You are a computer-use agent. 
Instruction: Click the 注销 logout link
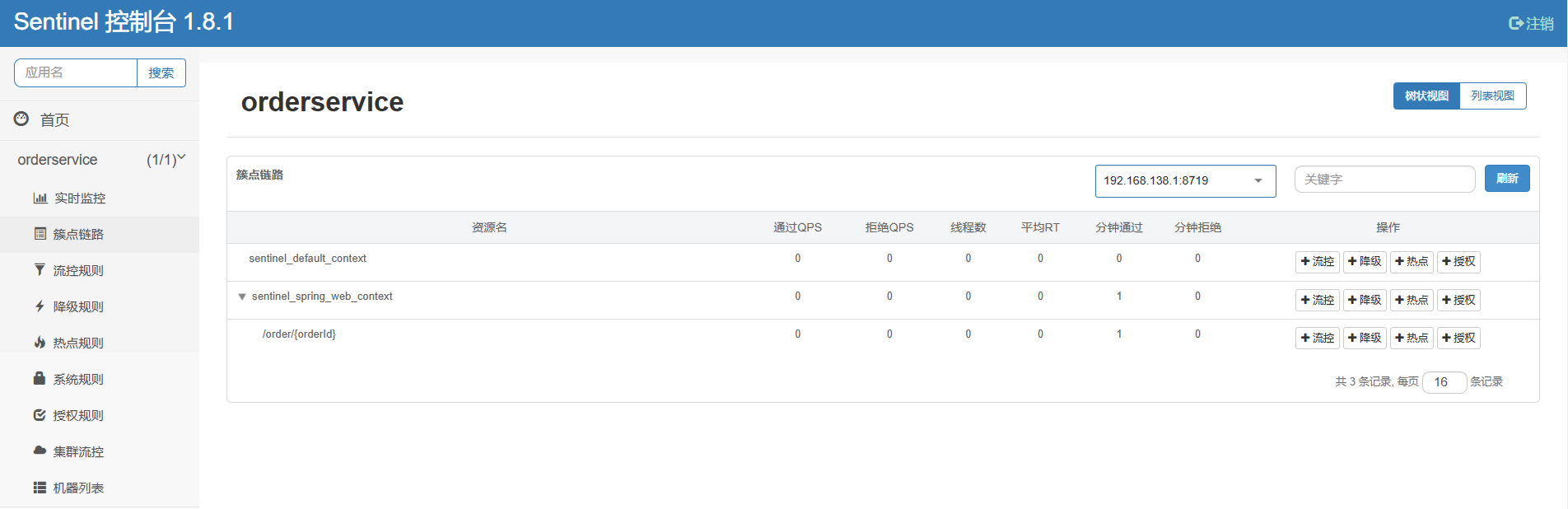tap(1531, 23)
